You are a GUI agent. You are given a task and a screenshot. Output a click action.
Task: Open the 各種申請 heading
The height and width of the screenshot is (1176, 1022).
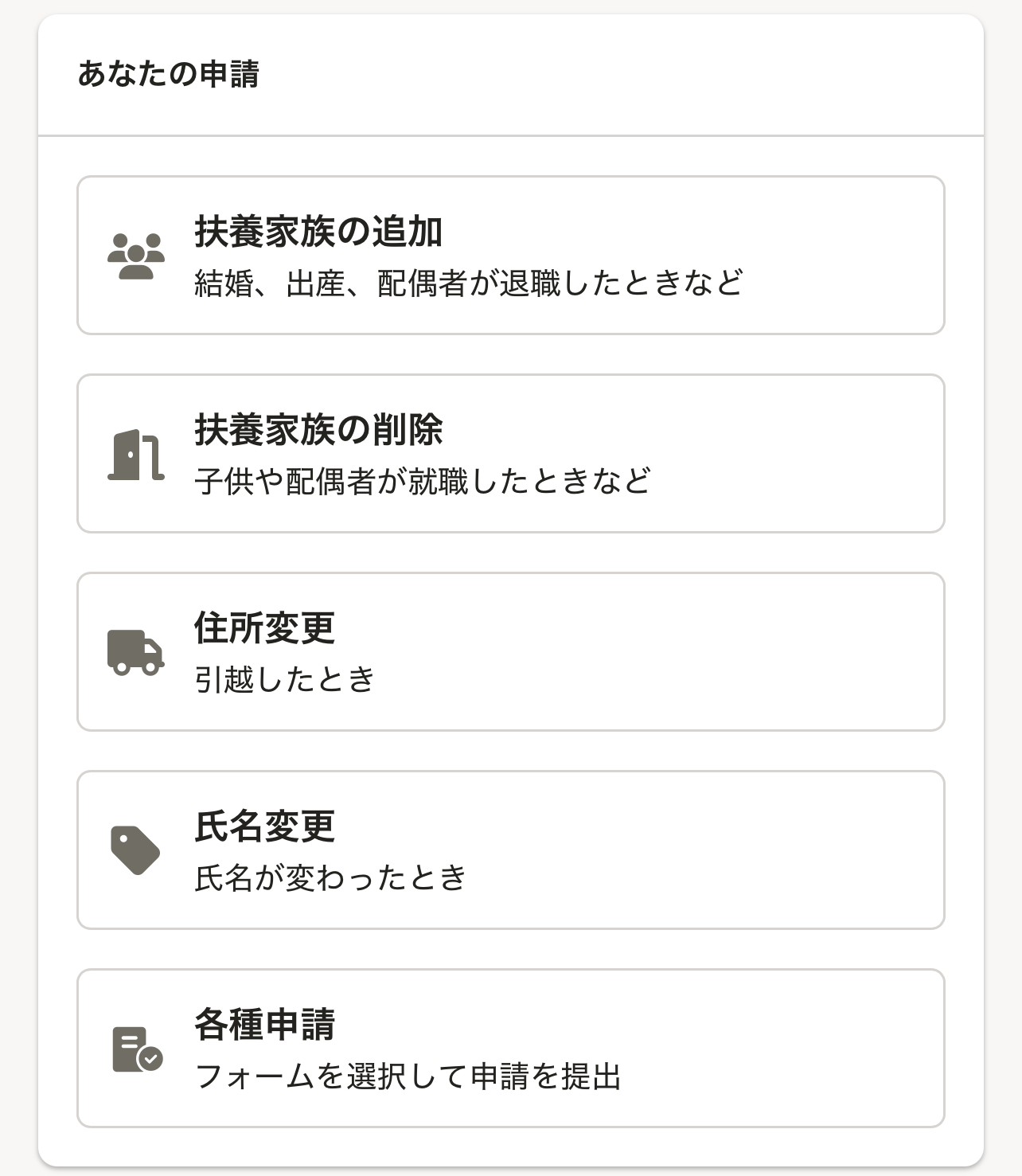(x=264, y=1025)
